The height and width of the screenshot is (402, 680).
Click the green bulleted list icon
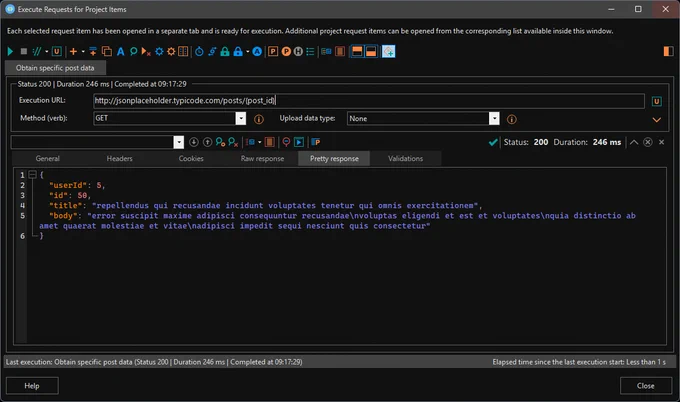click(310, 52)
